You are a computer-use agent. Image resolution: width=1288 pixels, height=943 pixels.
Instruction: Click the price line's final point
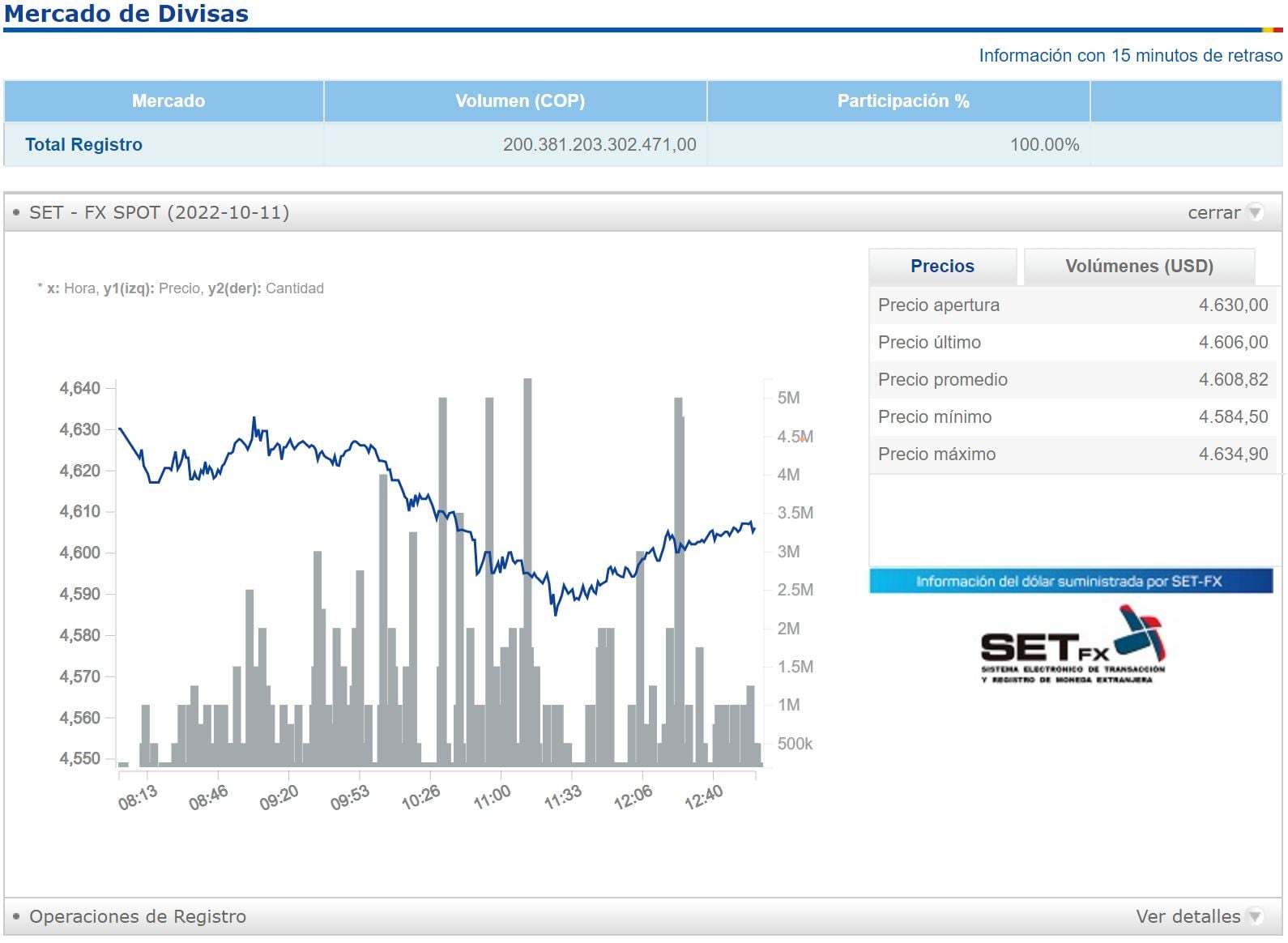click(x=754, y=530)
